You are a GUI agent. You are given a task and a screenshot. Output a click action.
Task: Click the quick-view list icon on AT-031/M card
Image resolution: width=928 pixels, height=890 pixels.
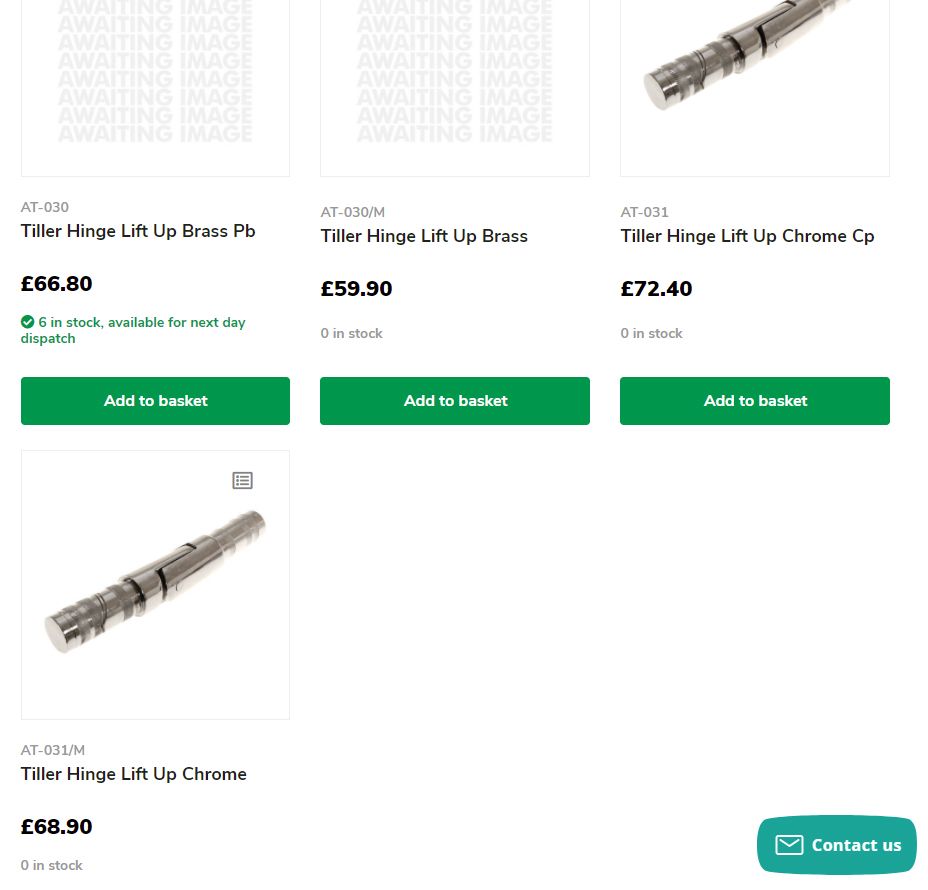point(242,480)
